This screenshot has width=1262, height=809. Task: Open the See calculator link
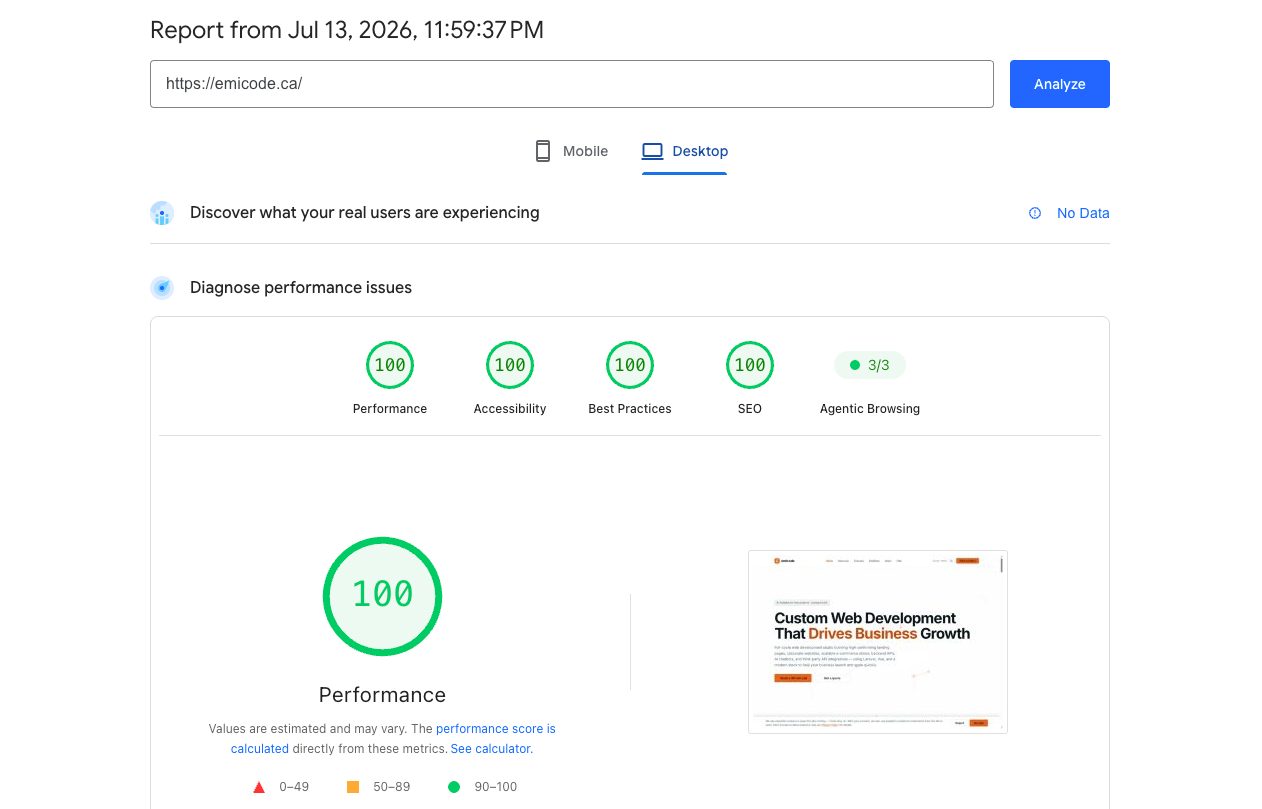tap(491, 748)
